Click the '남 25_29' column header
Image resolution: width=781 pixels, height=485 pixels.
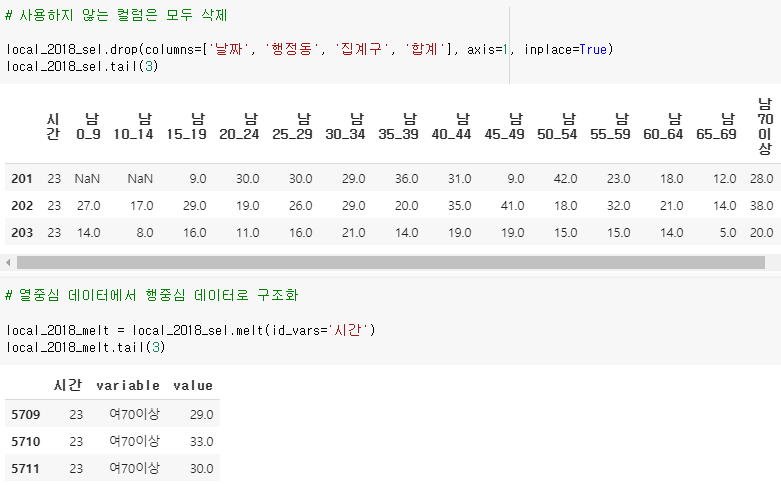pos(292,126)
